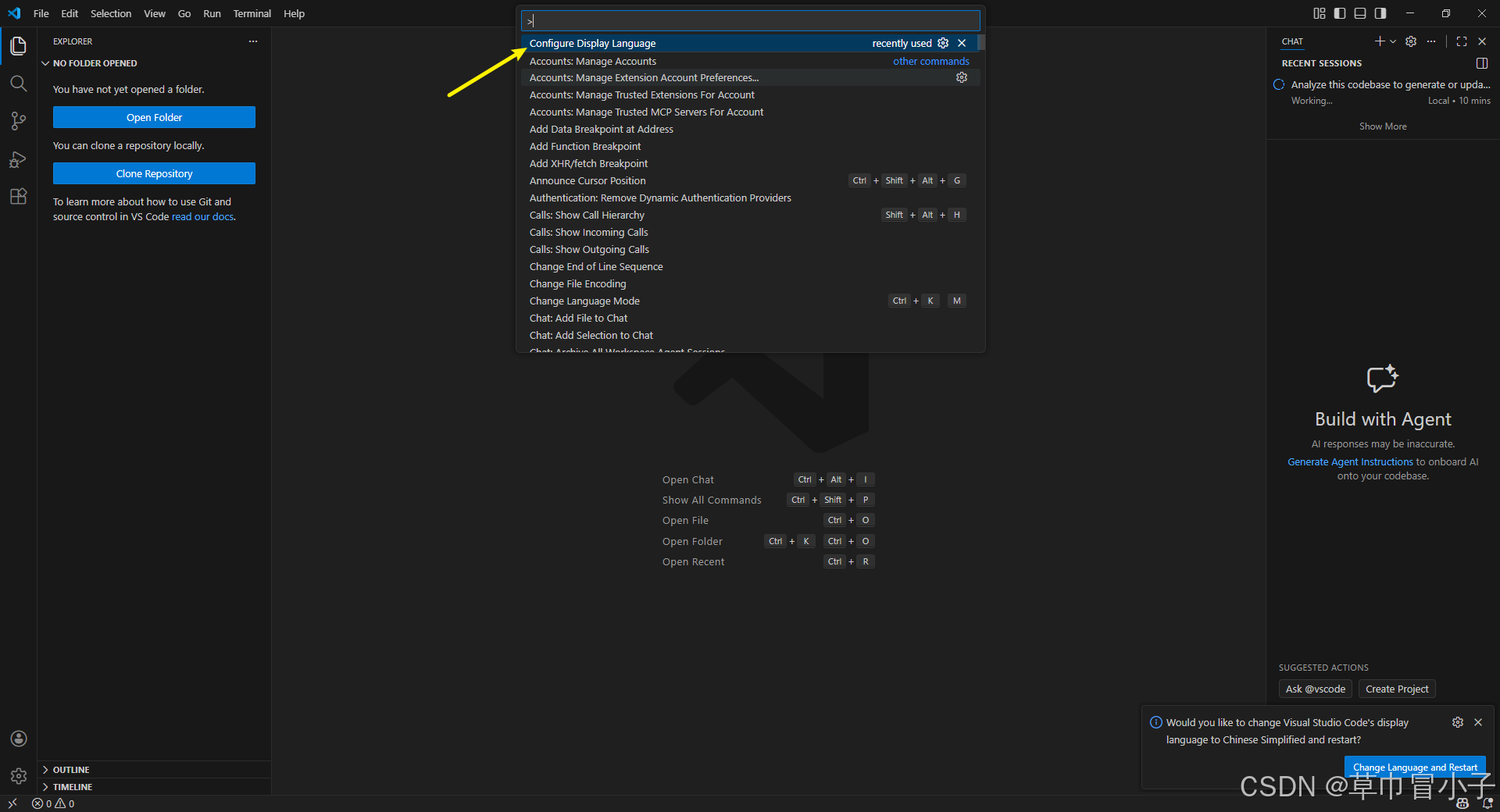Click the Open Folder button

point(154,117)
